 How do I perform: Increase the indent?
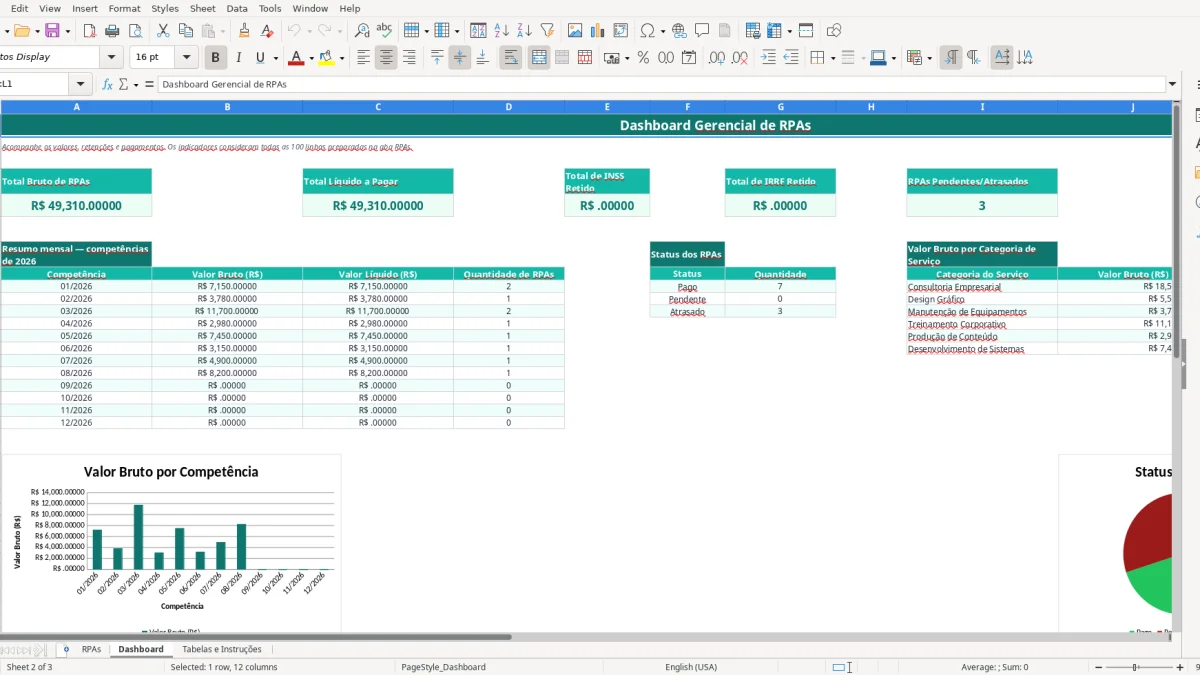(768, 58)
